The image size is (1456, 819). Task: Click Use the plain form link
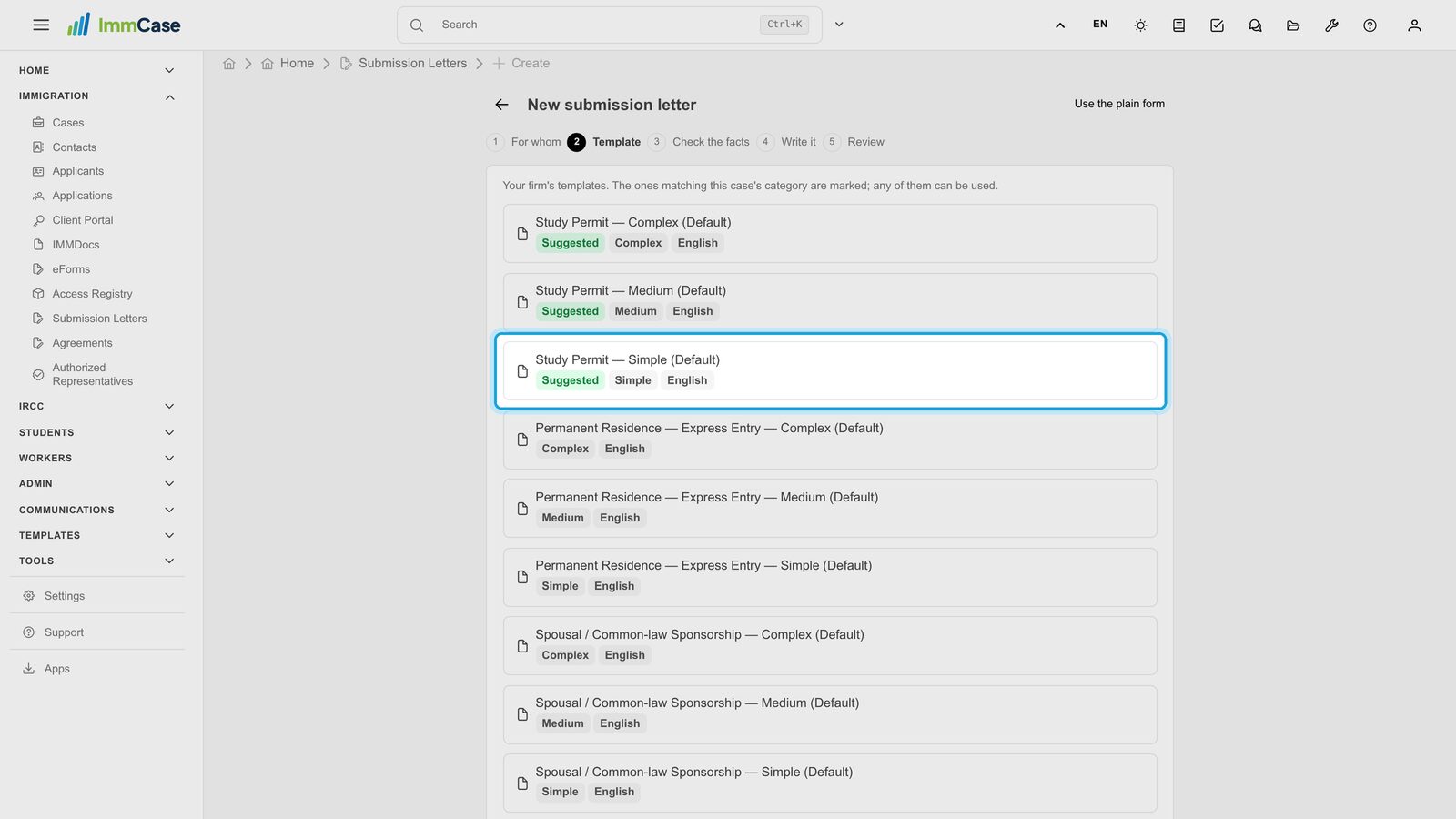click(1119, 104)
